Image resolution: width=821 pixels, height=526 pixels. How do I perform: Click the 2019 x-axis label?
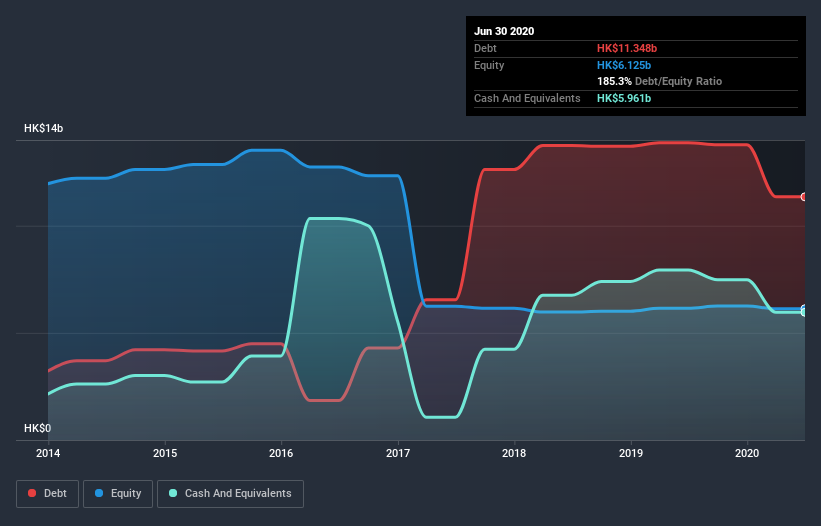pyautogui.click(x=631, y=453)
